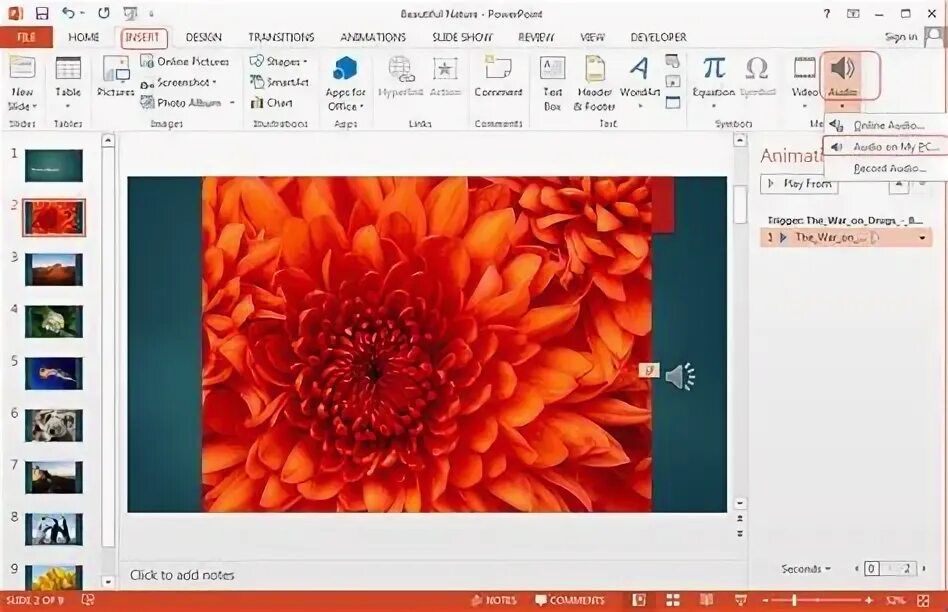
Task: Click the Redo icon in the title bar
Action: [x=104, y=13]
